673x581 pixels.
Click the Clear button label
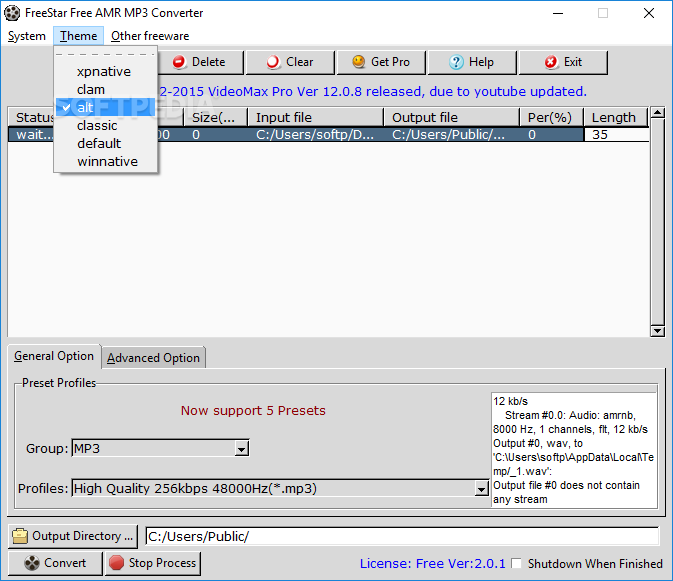click(300, 62)
